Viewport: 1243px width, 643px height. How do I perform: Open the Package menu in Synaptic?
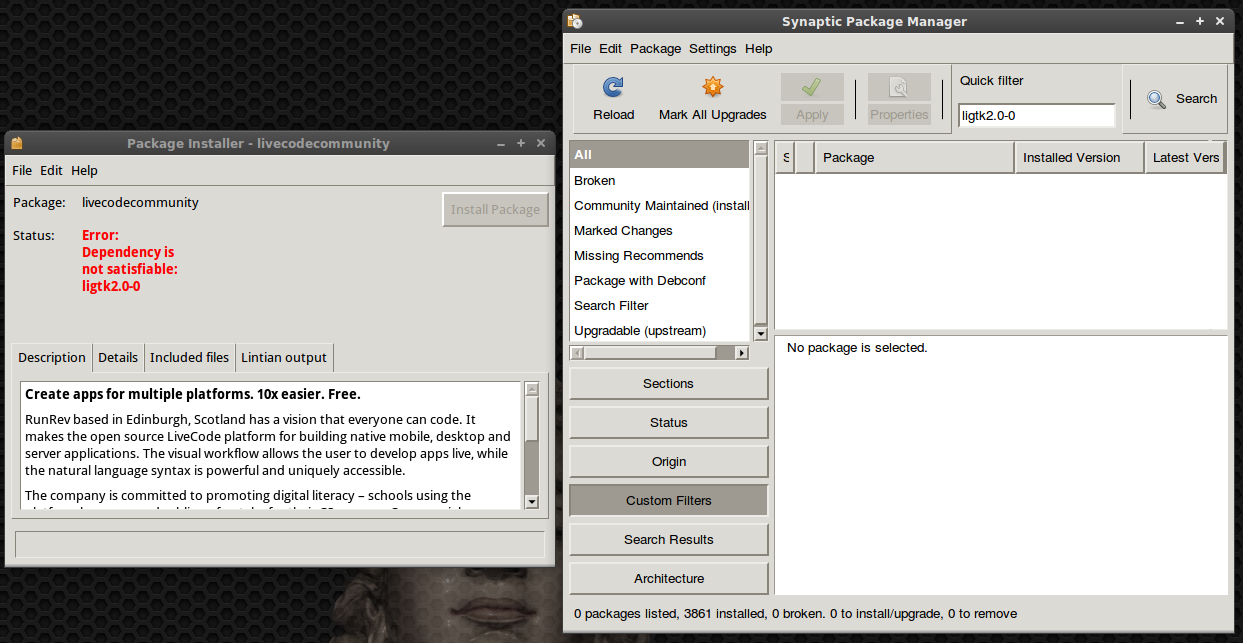(655, 48)
